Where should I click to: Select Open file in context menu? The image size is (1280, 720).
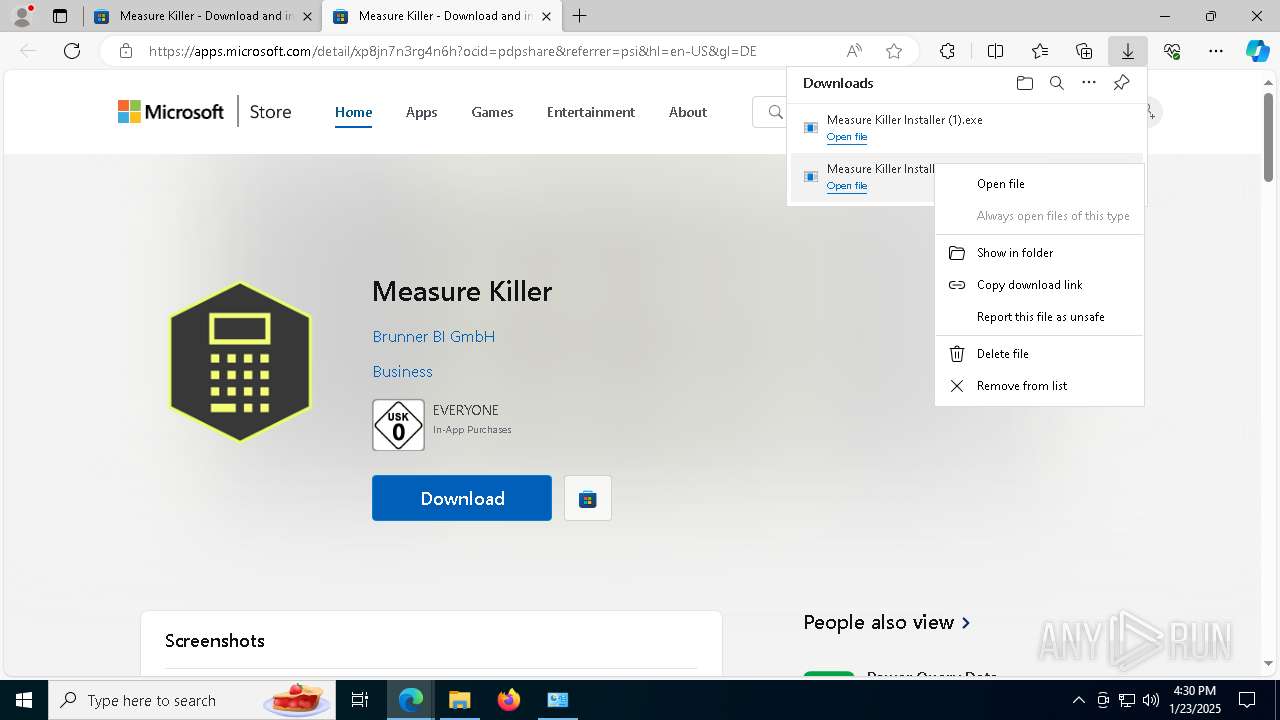coord(1039,184)
